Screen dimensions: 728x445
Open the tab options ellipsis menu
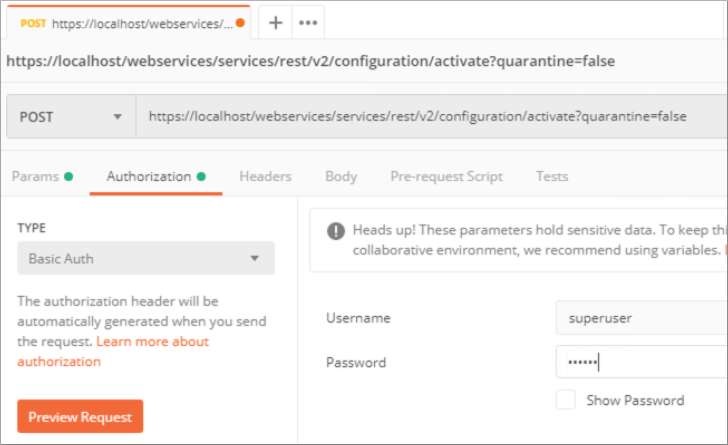(x=308, y=22)
